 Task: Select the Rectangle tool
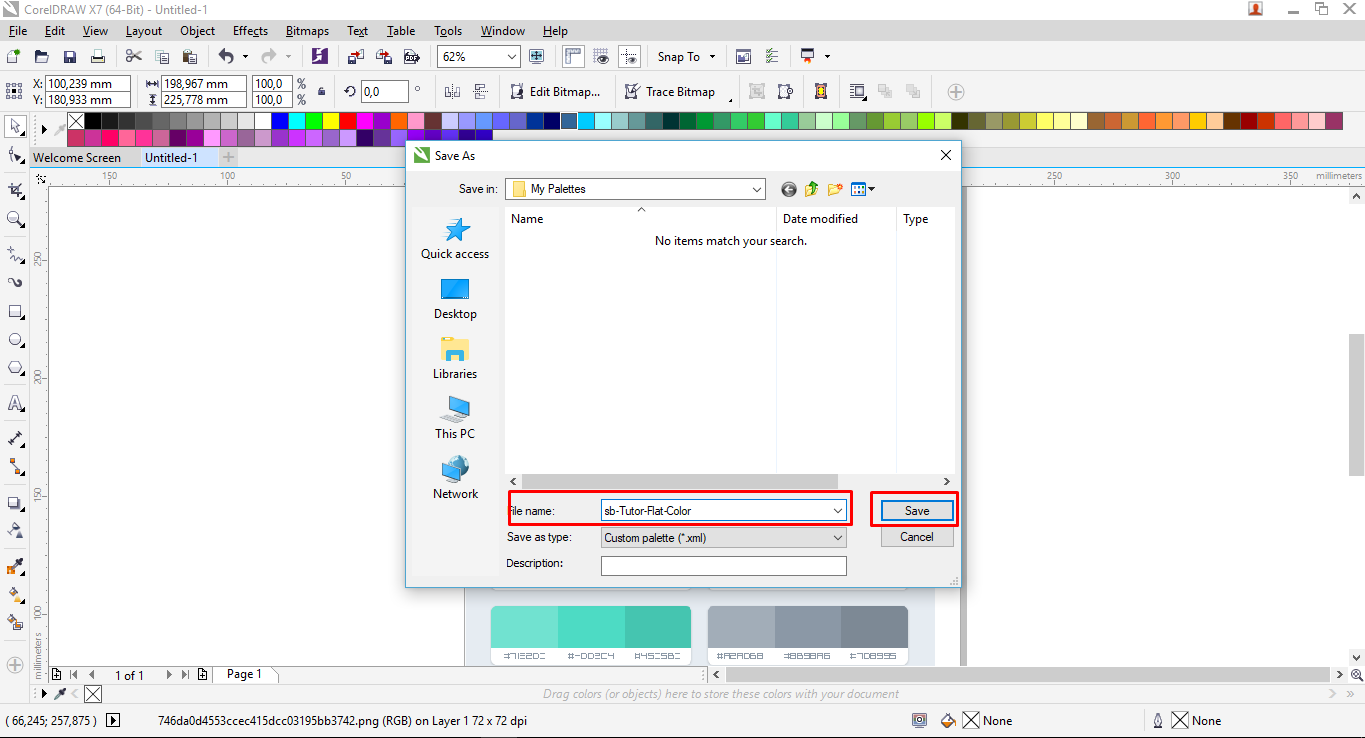click(15, 312)
